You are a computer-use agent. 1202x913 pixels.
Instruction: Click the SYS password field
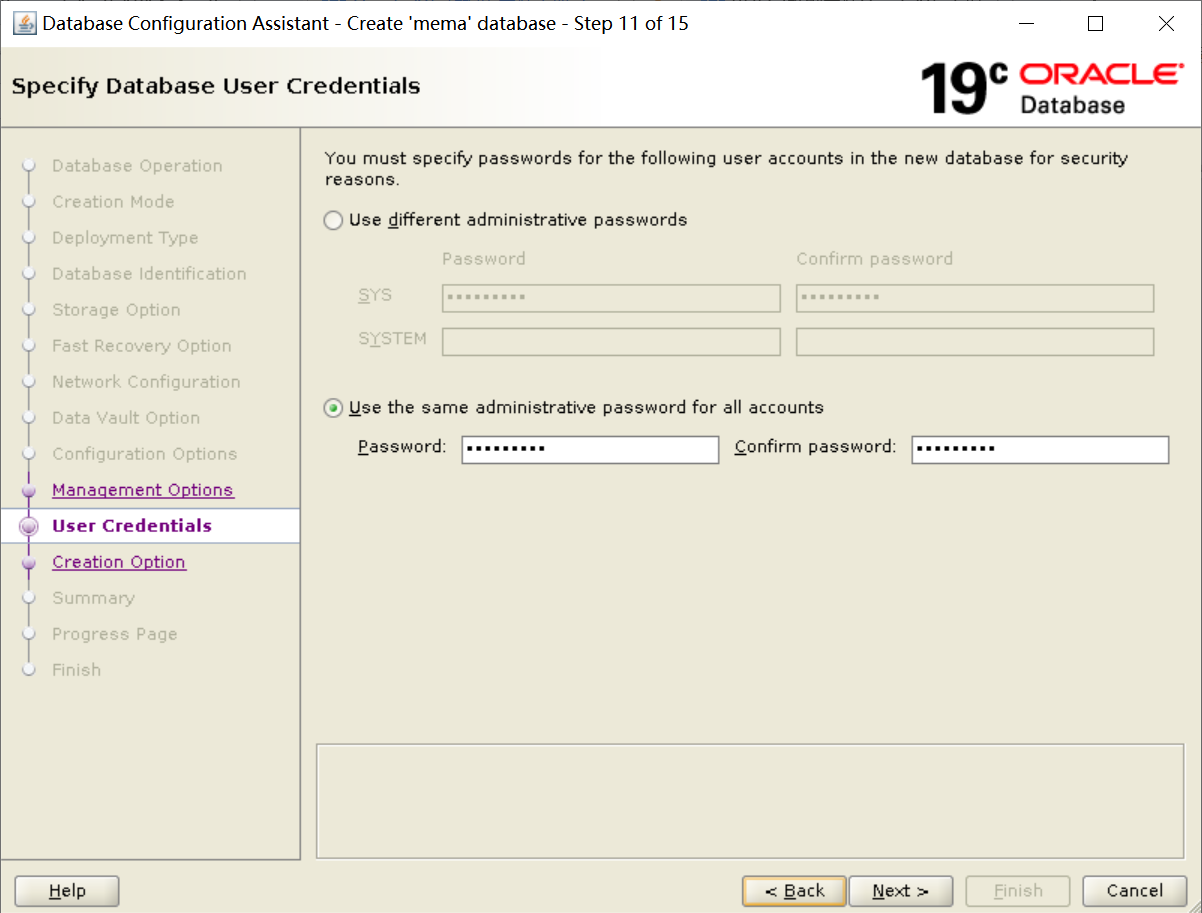[x=610, y=297]
